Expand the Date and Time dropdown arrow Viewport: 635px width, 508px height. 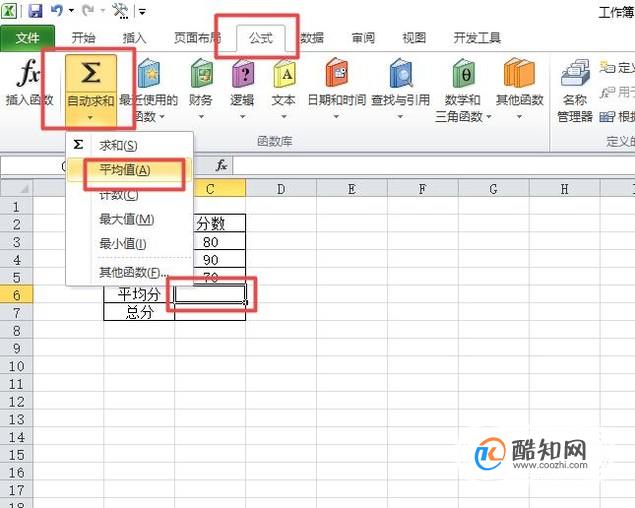pyautogui.click(x=336, y=117)
